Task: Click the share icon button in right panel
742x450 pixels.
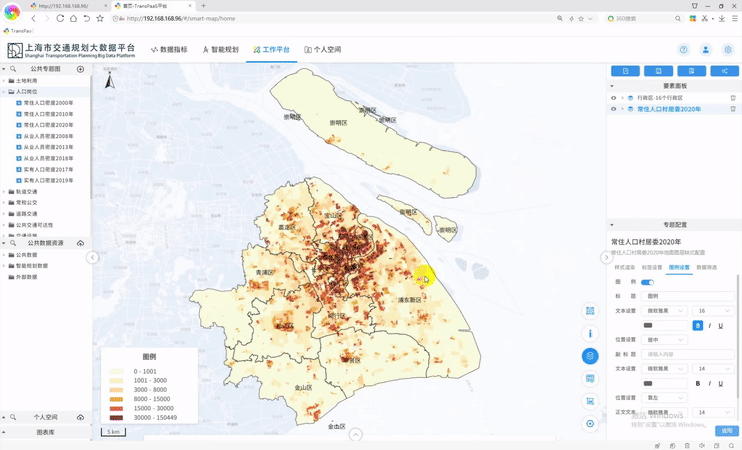Action: click(x=724, y=71)
